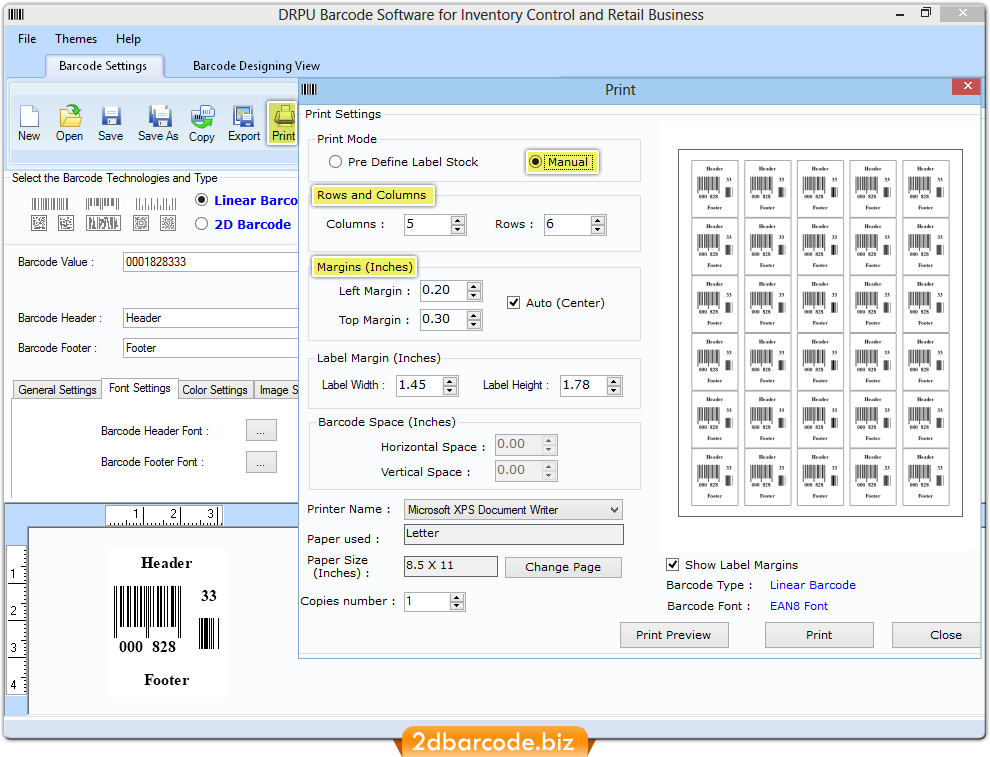Open the Help menu
This screenshot has height=757, width=990.
coord(128,39)
